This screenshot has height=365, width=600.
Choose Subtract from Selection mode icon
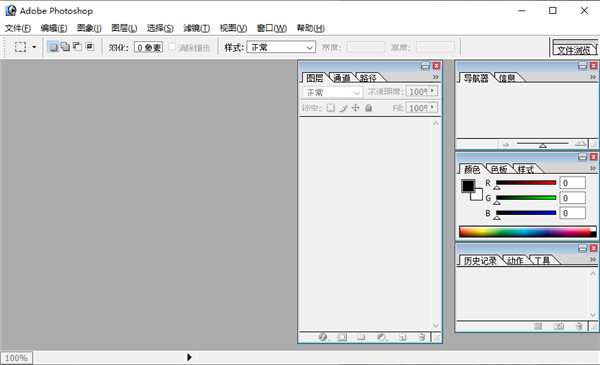(x=77, y=47)
